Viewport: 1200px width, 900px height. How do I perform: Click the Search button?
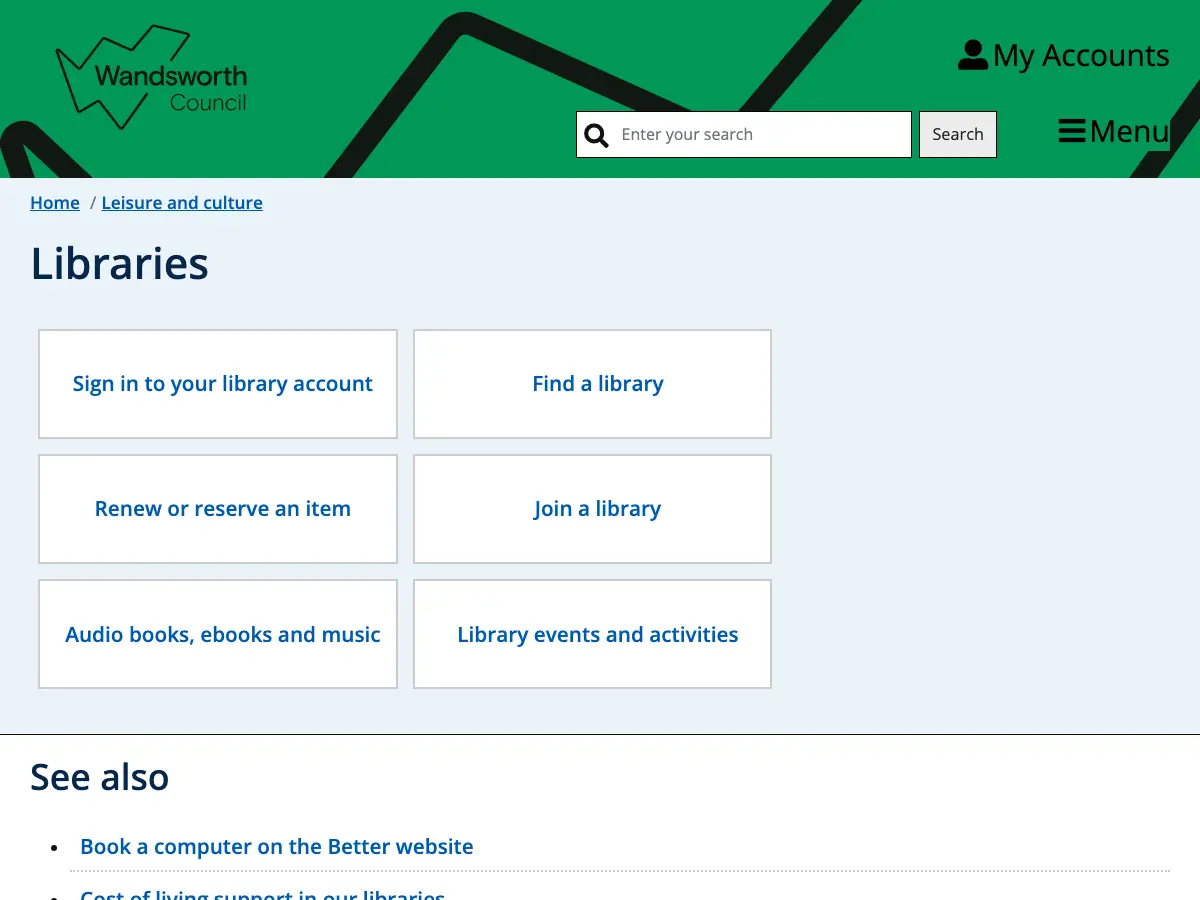pyautogui.click(x=958, y=134)
